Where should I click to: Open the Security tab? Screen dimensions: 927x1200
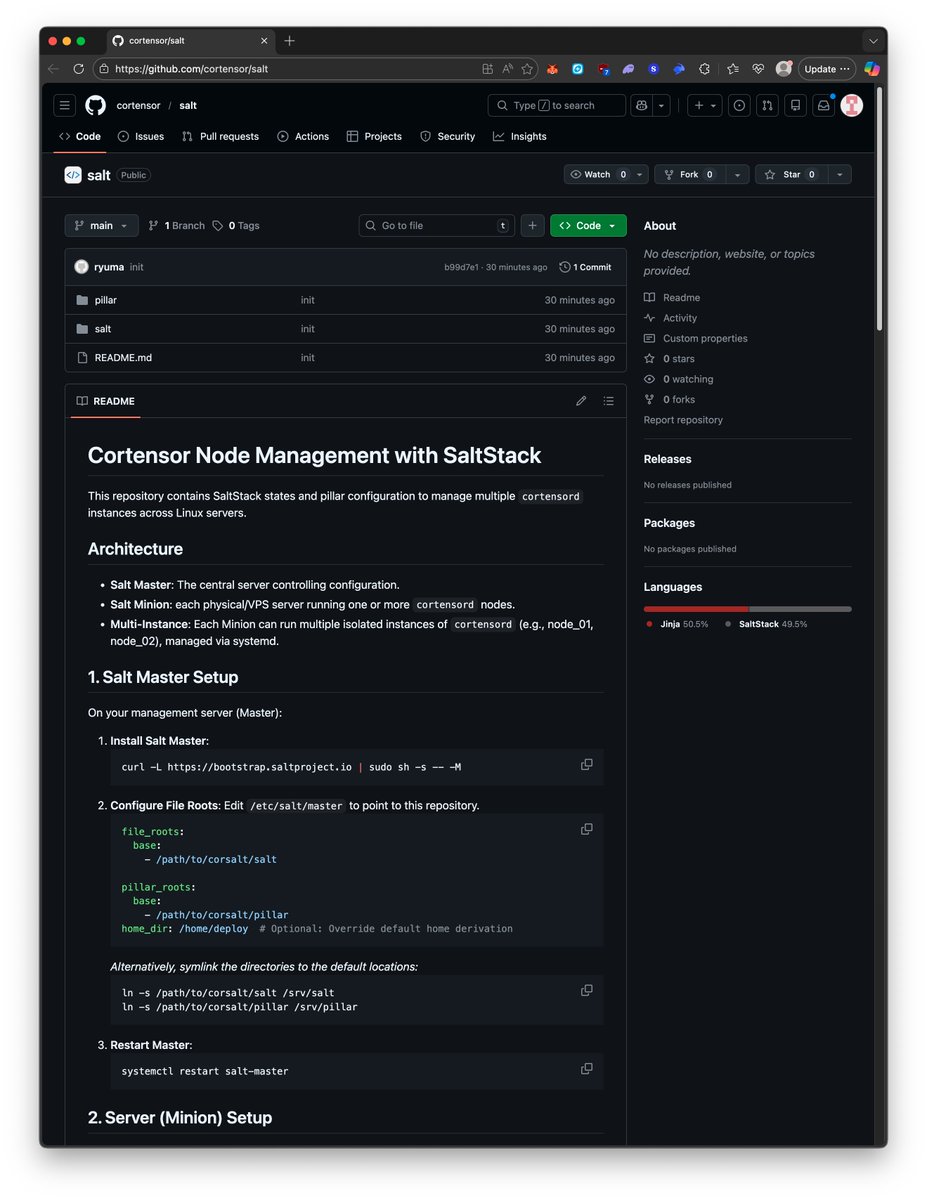coord(447,136)
